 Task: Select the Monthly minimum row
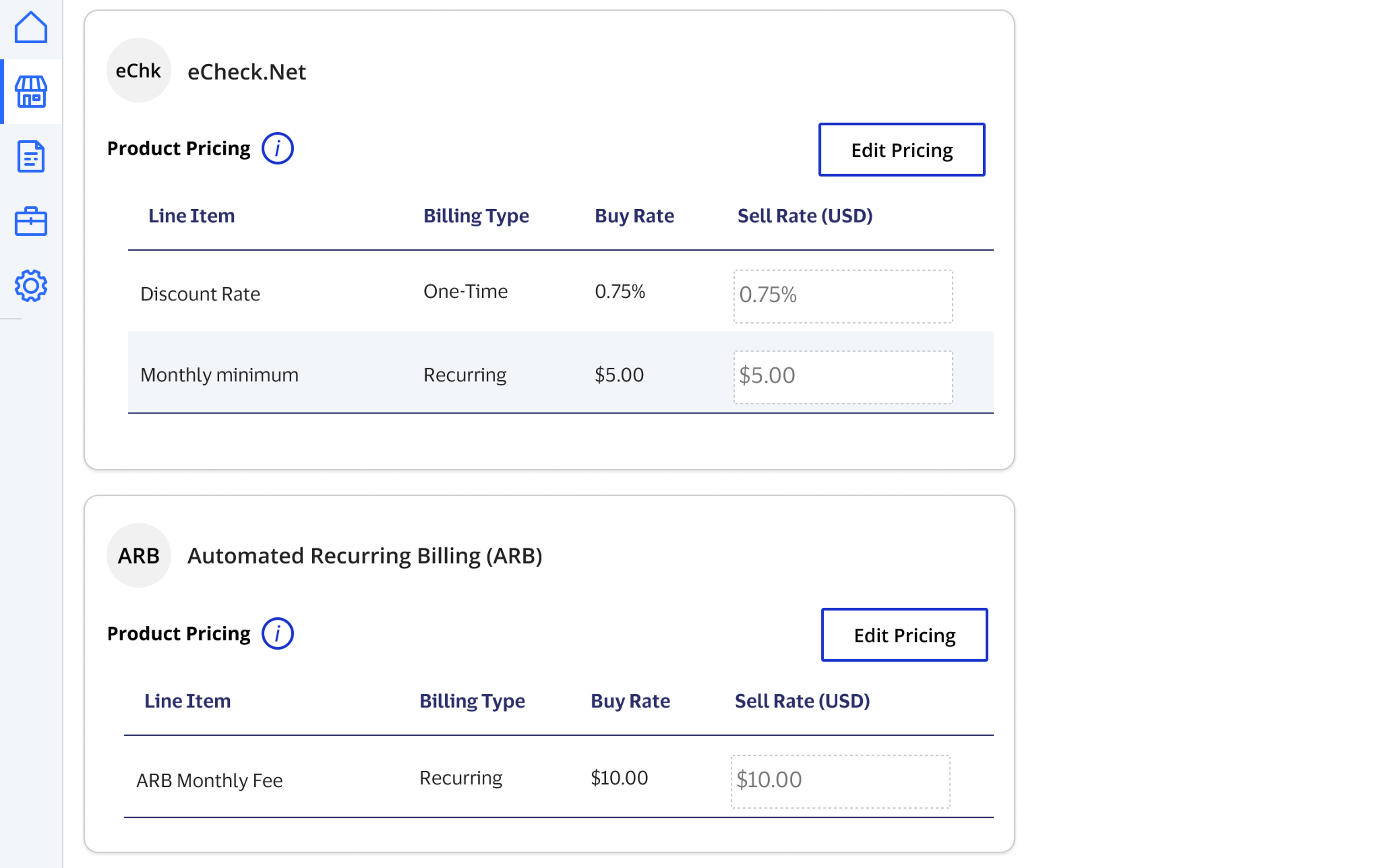coord(219,375)
